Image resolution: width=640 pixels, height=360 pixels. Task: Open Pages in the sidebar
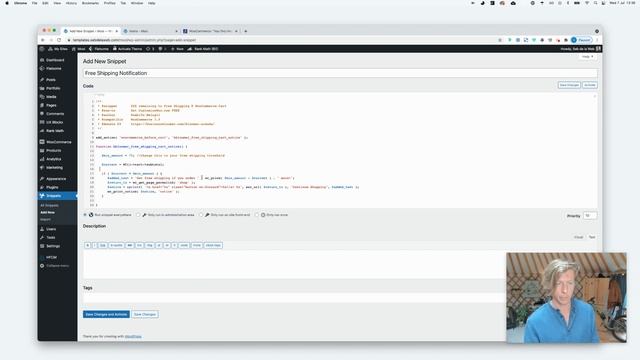coord(51,105)
